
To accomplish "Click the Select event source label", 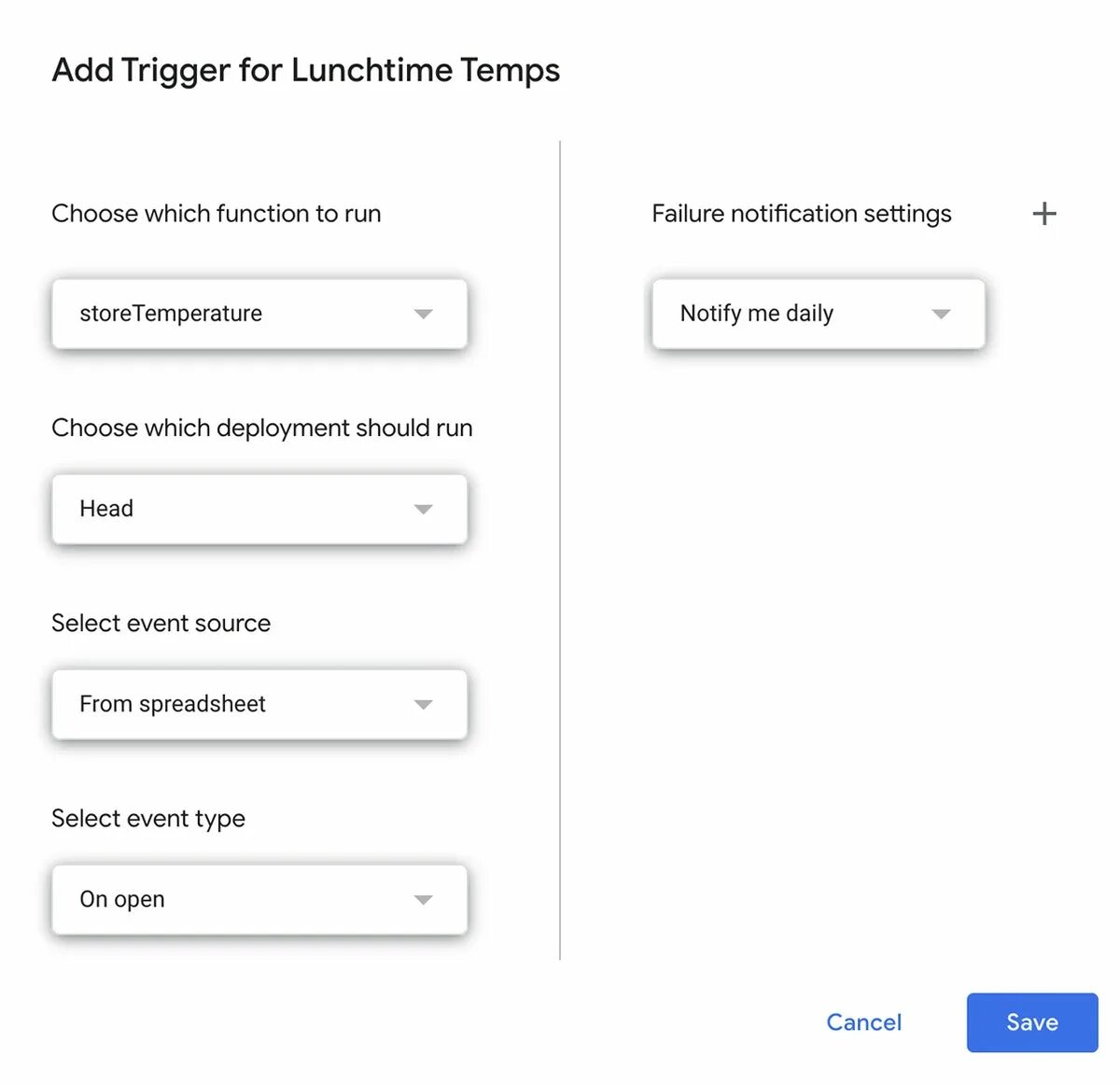I will point(161,623).
